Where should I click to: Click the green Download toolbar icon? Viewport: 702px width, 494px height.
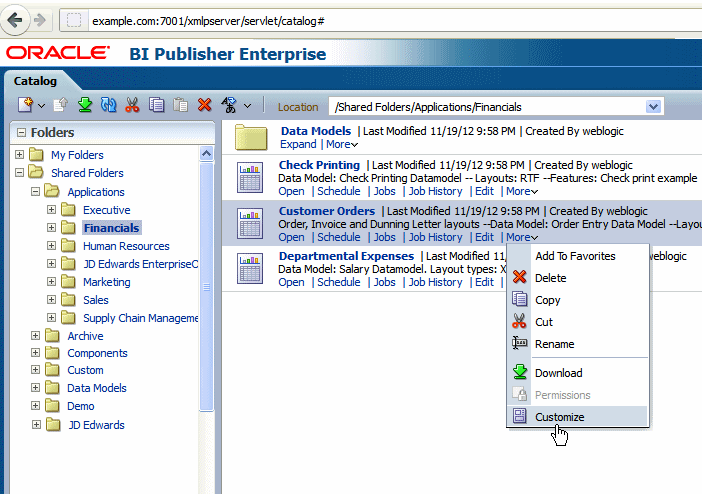(x=85, y=105)
